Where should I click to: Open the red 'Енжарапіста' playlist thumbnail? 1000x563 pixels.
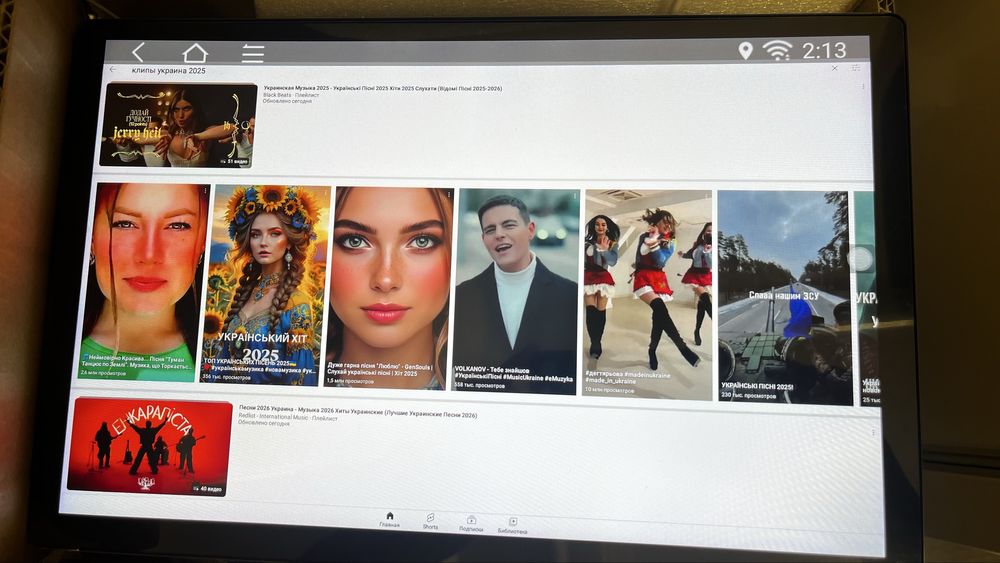(x=150, y=446)
